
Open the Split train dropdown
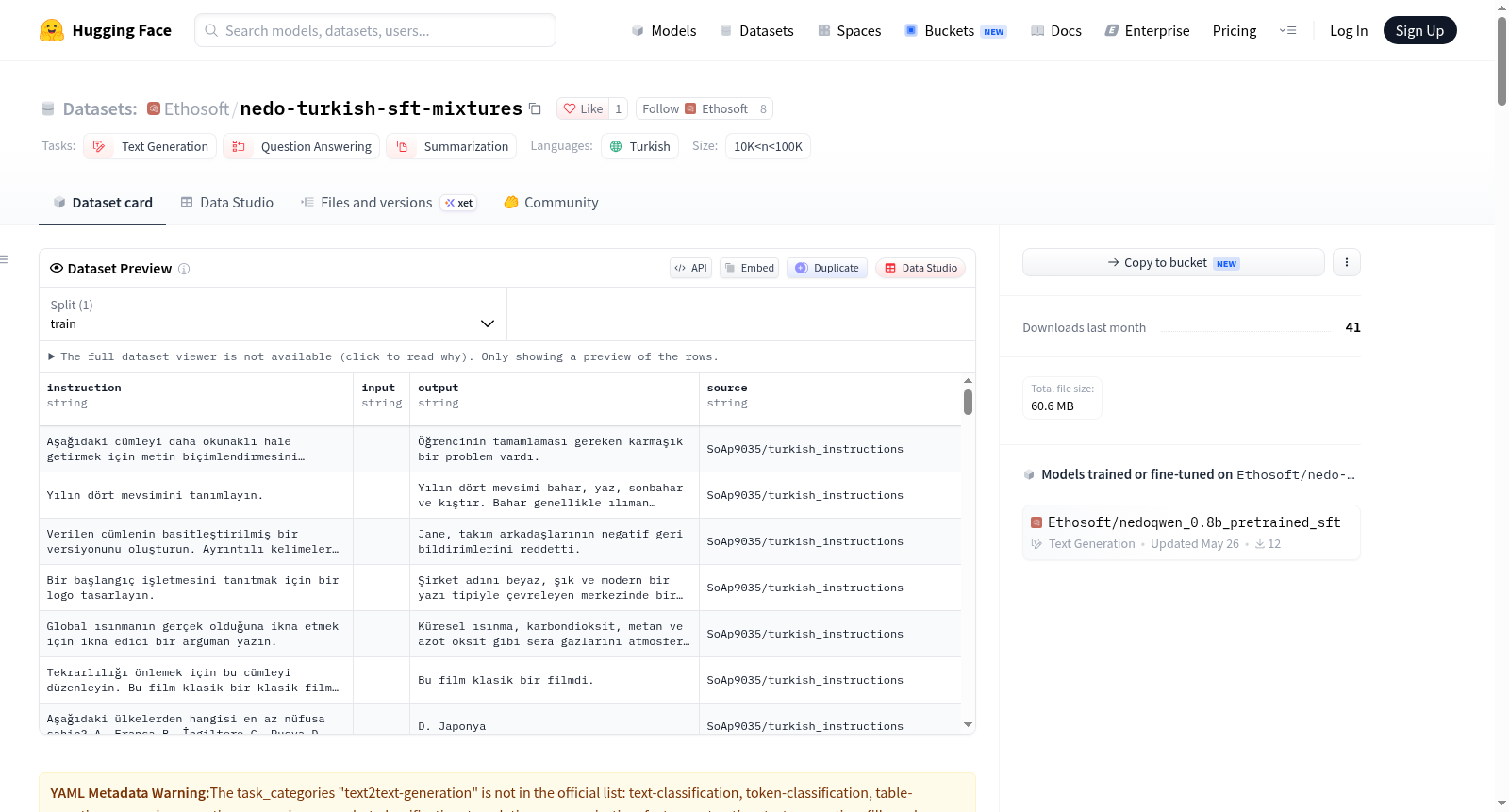(273, 314)
